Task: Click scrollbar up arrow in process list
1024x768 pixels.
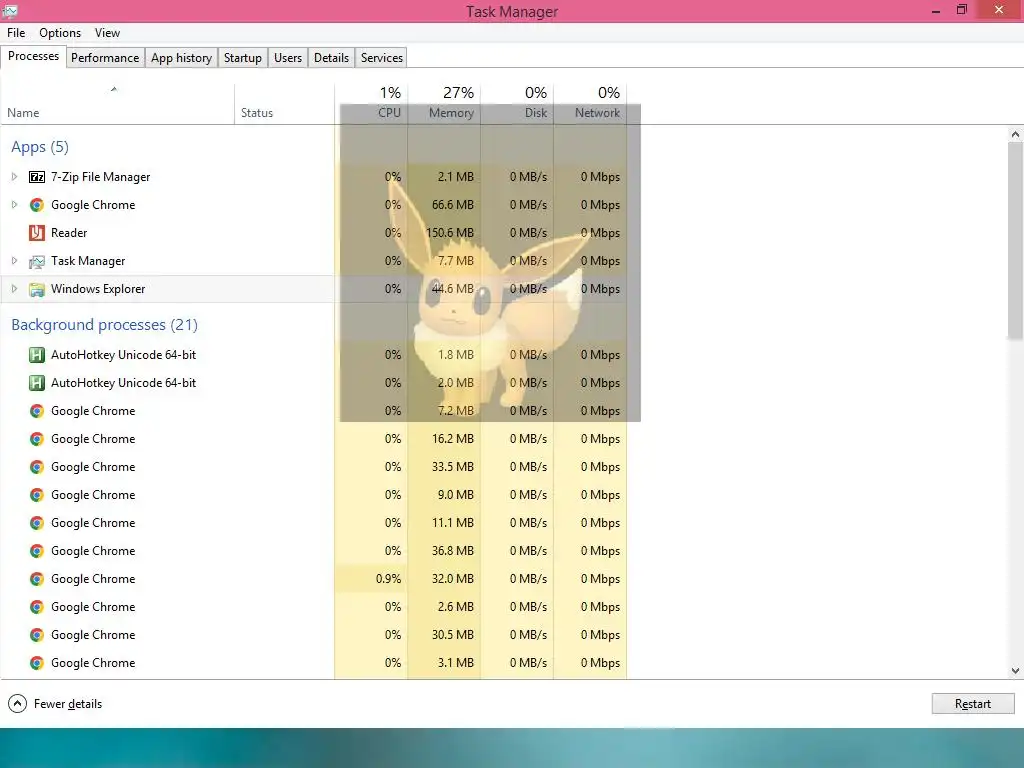Action: (x=1015, y=134)
